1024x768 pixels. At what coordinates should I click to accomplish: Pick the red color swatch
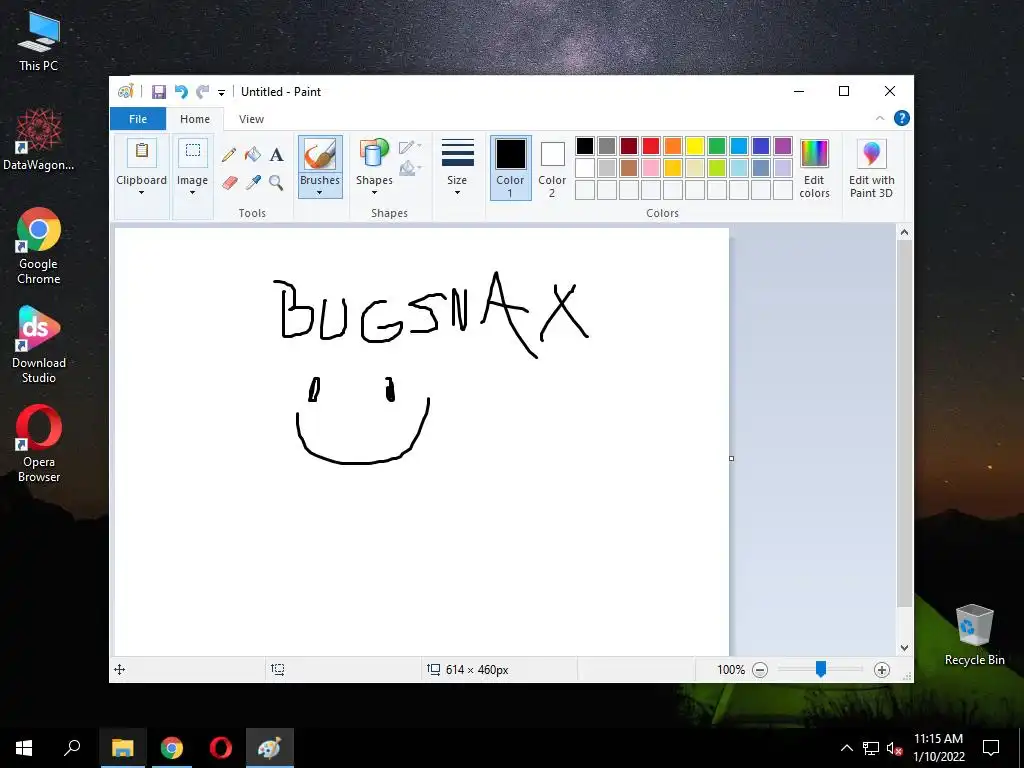coord(651,146)
